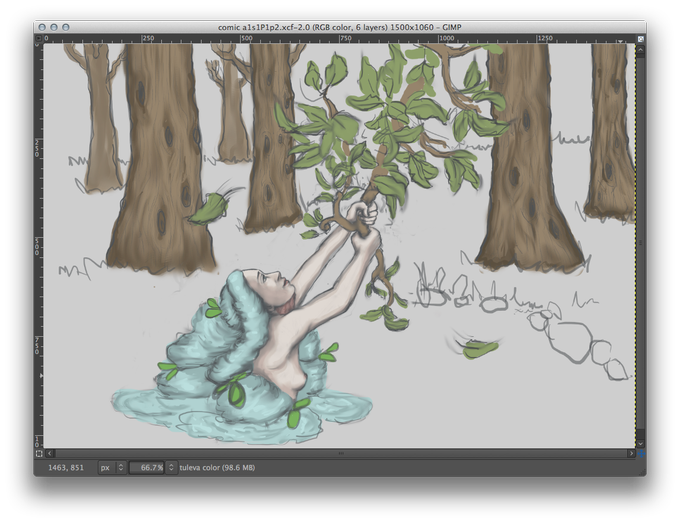680x523 pixels.
Task: Click the horizontal scrollbar handle
Action: pyautogui.click(x=341, y=454)
